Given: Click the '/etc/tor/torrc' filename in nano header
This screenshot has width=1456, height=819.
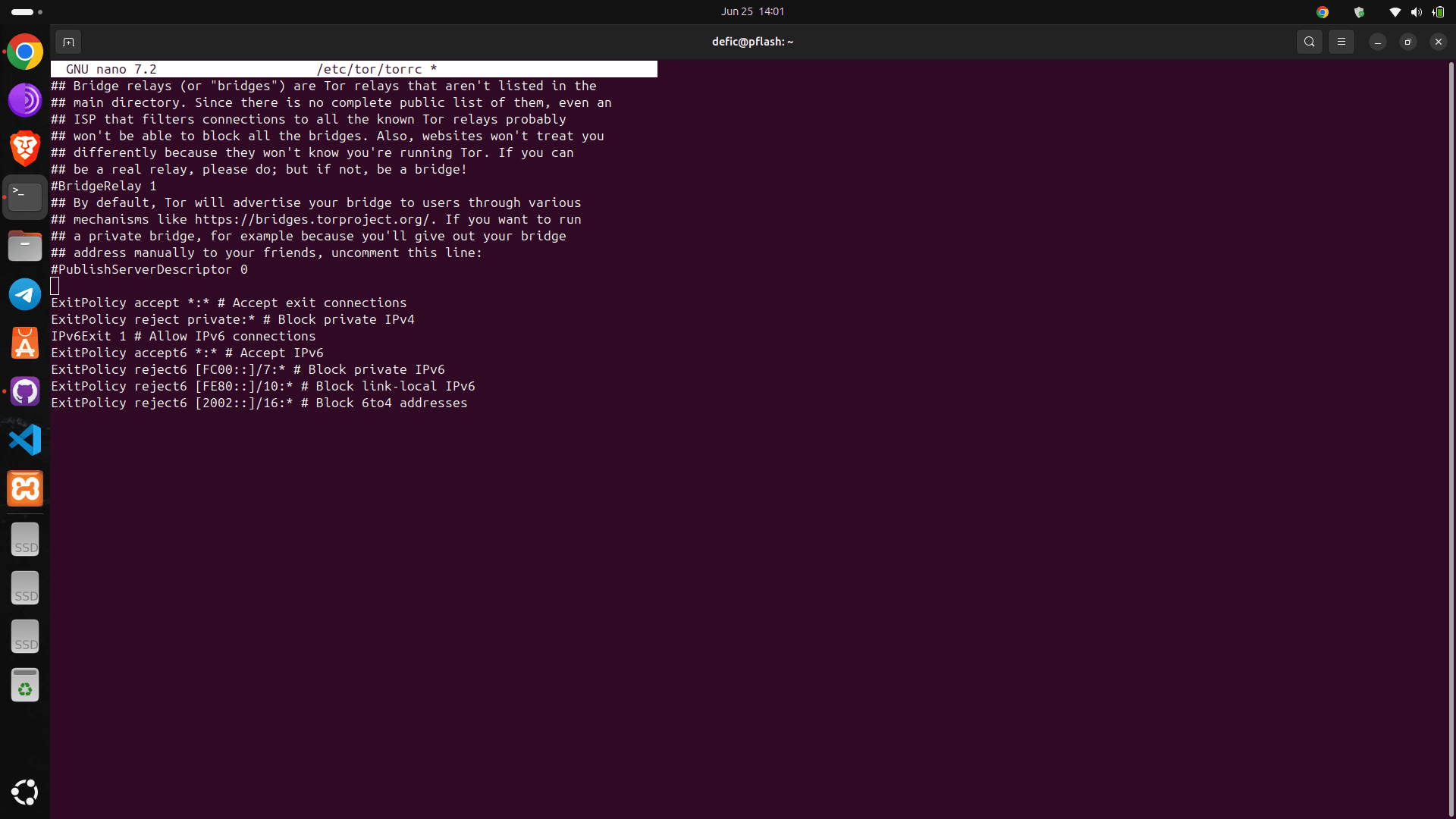Looking at the screenshot, I should pos(369,69).
